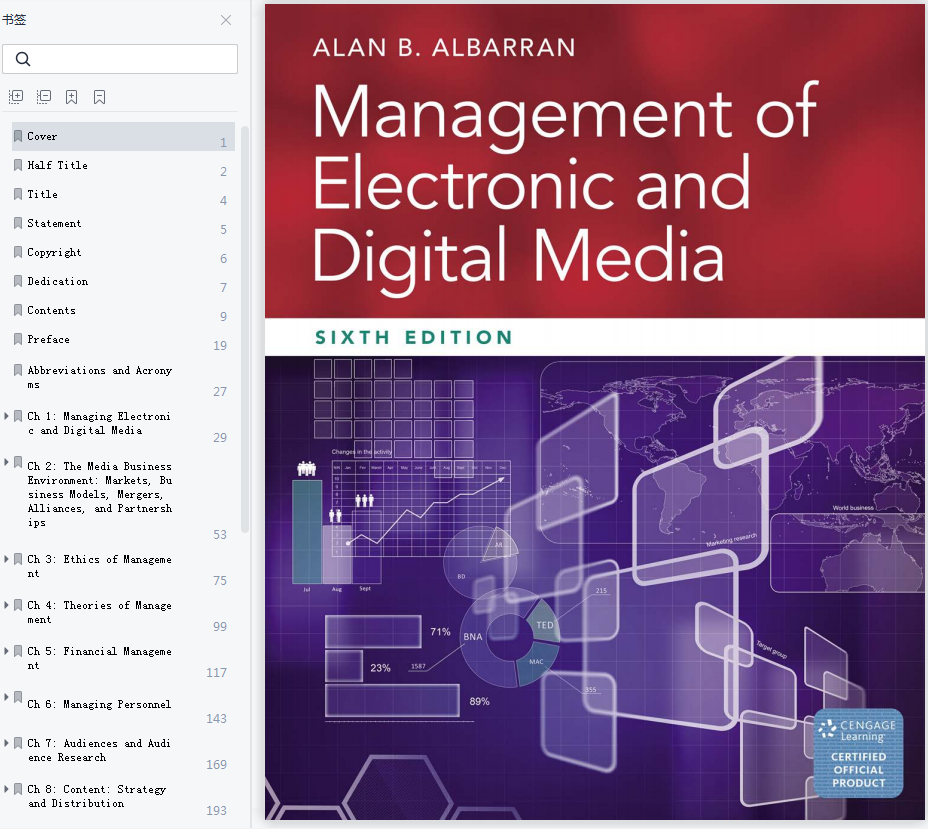
Task: Go to Ch 7: Audiences and Audience Research
Action: tap(99, 750)
